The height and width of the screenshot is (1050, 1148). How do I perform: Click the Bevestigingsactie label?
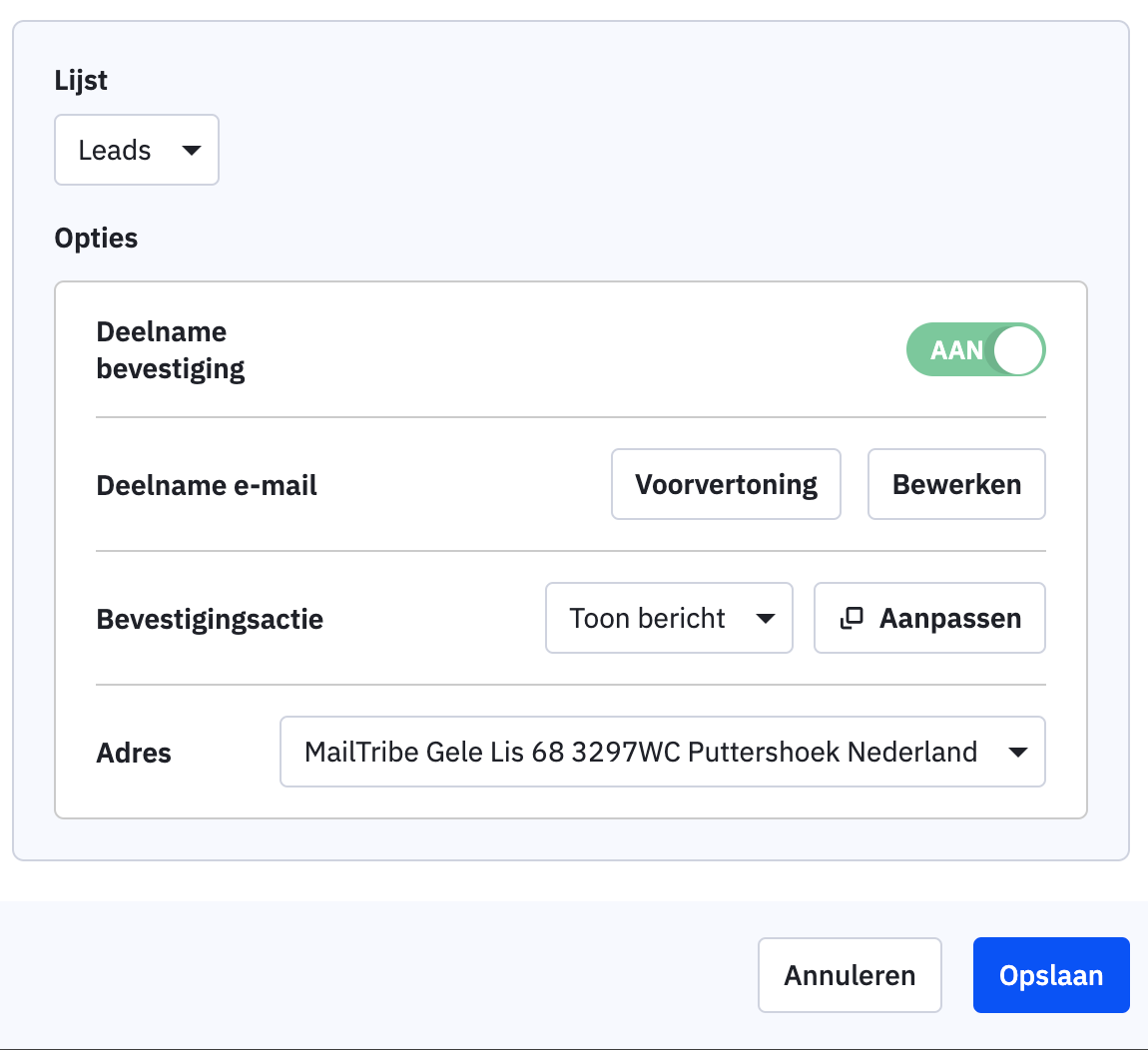click(x=210, y=620)
